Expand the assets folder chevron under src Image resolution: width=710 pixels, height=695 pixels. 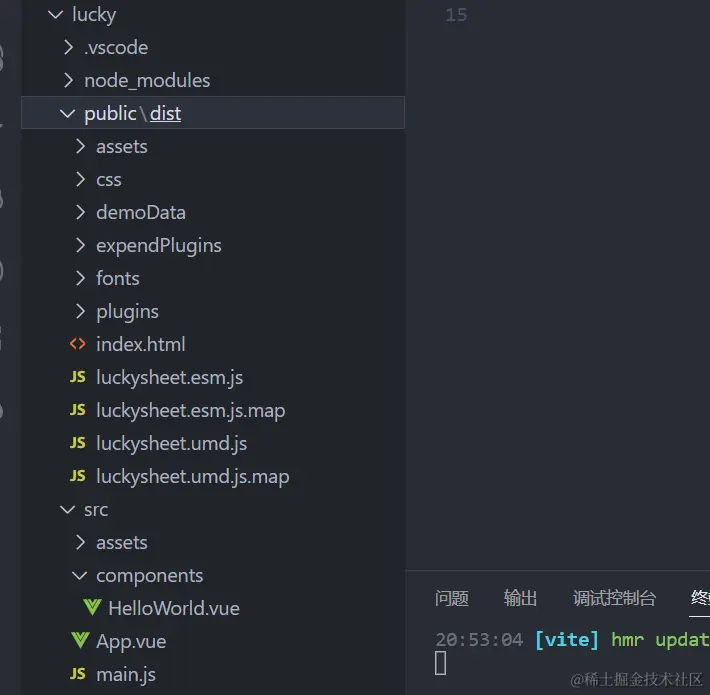pos(80,542)
